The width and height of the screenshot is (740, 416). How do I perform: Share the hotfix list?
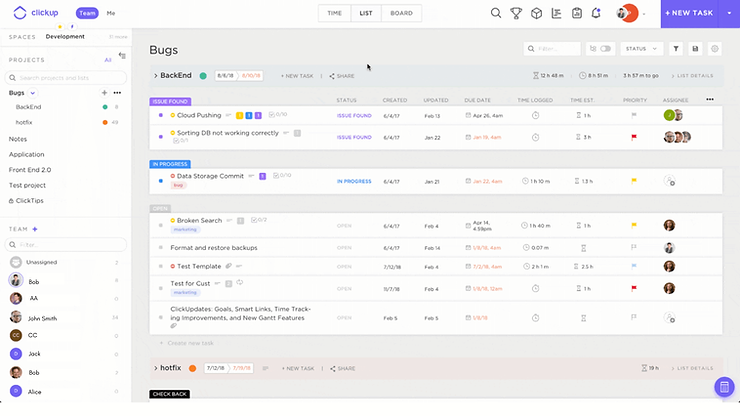coord(343,368)
